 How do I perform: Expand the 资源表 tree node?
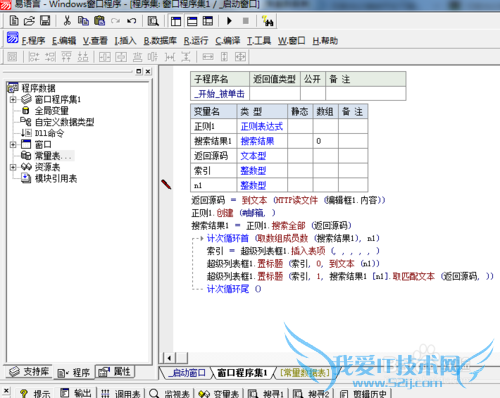[13, 167]
